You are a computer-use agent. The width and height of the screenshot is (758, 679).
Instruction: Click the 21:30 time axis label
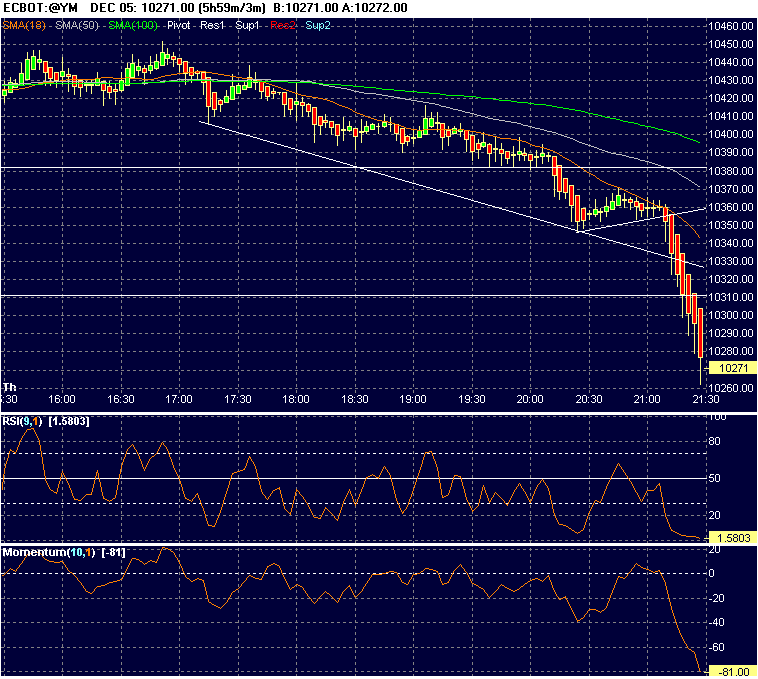pos(706,399)
